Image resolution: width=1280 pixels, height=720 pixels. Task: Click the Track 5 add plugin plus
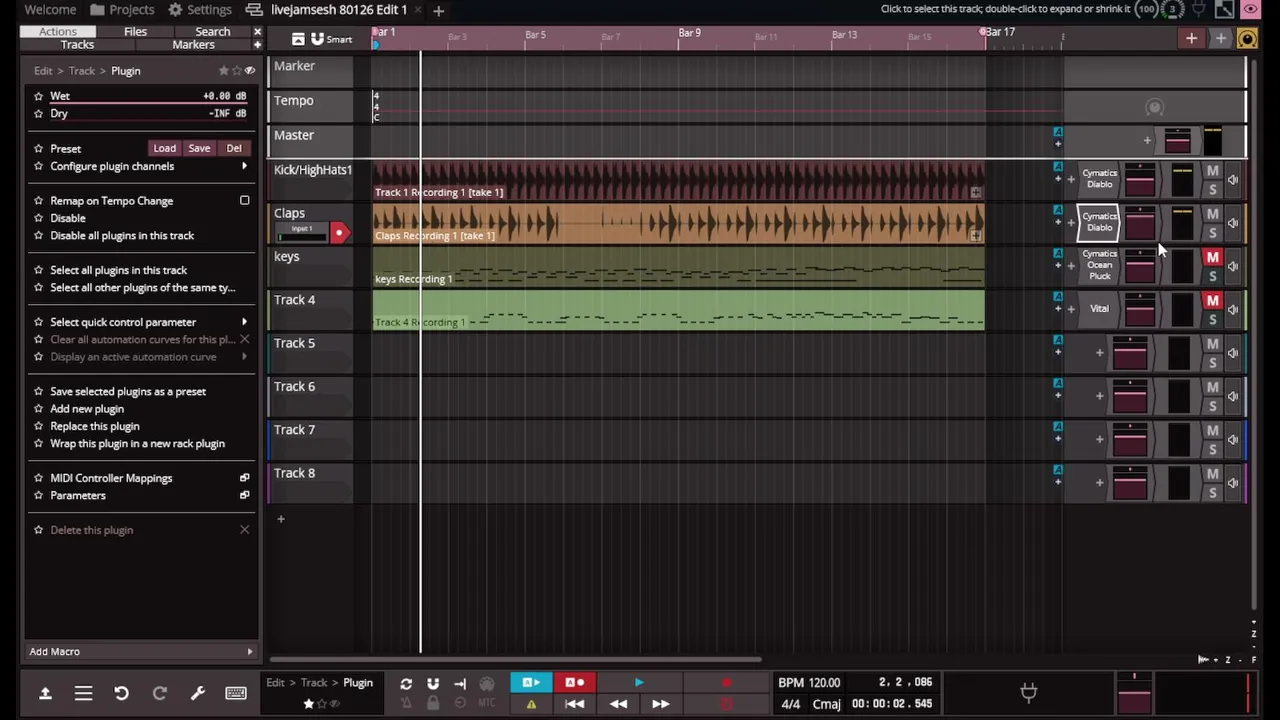(x=1099, y=352)
